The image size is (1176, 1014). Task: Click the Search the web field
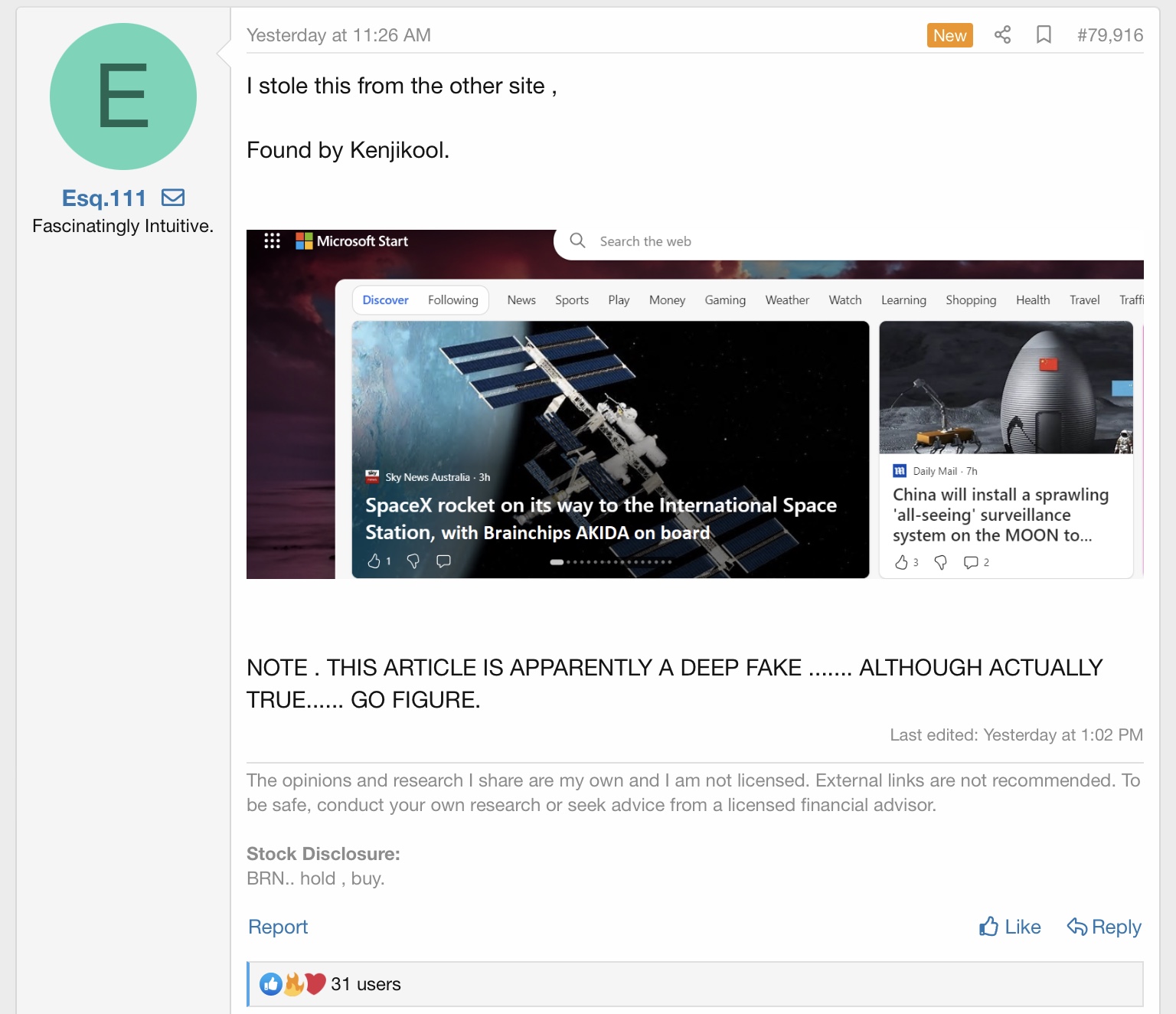[x=848, y=241]
